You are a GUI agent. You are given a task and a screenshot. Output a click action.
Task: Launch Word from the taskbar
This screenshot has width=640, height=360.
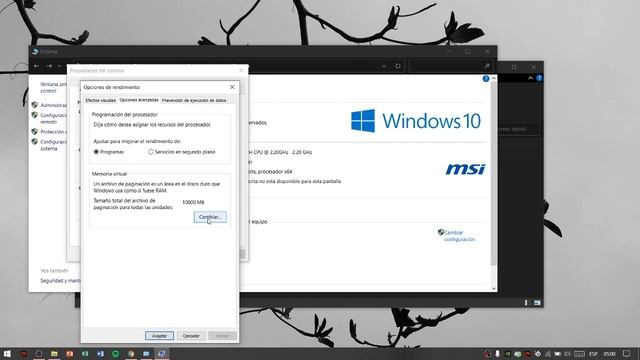pyautogui.click(x=100, y=353)
